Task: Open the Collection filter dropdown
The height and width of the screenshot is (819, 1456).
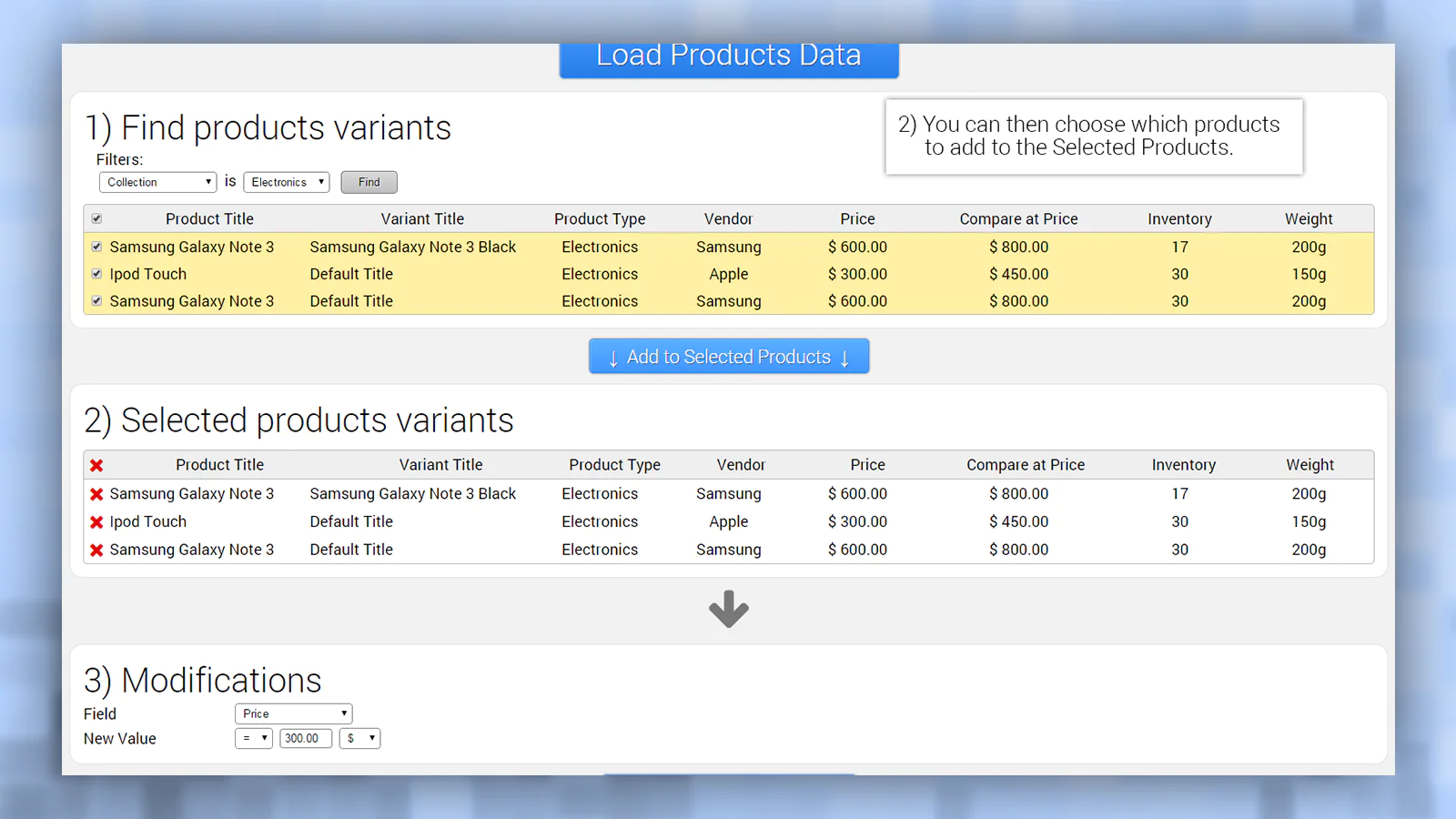Action: (157, 182)
